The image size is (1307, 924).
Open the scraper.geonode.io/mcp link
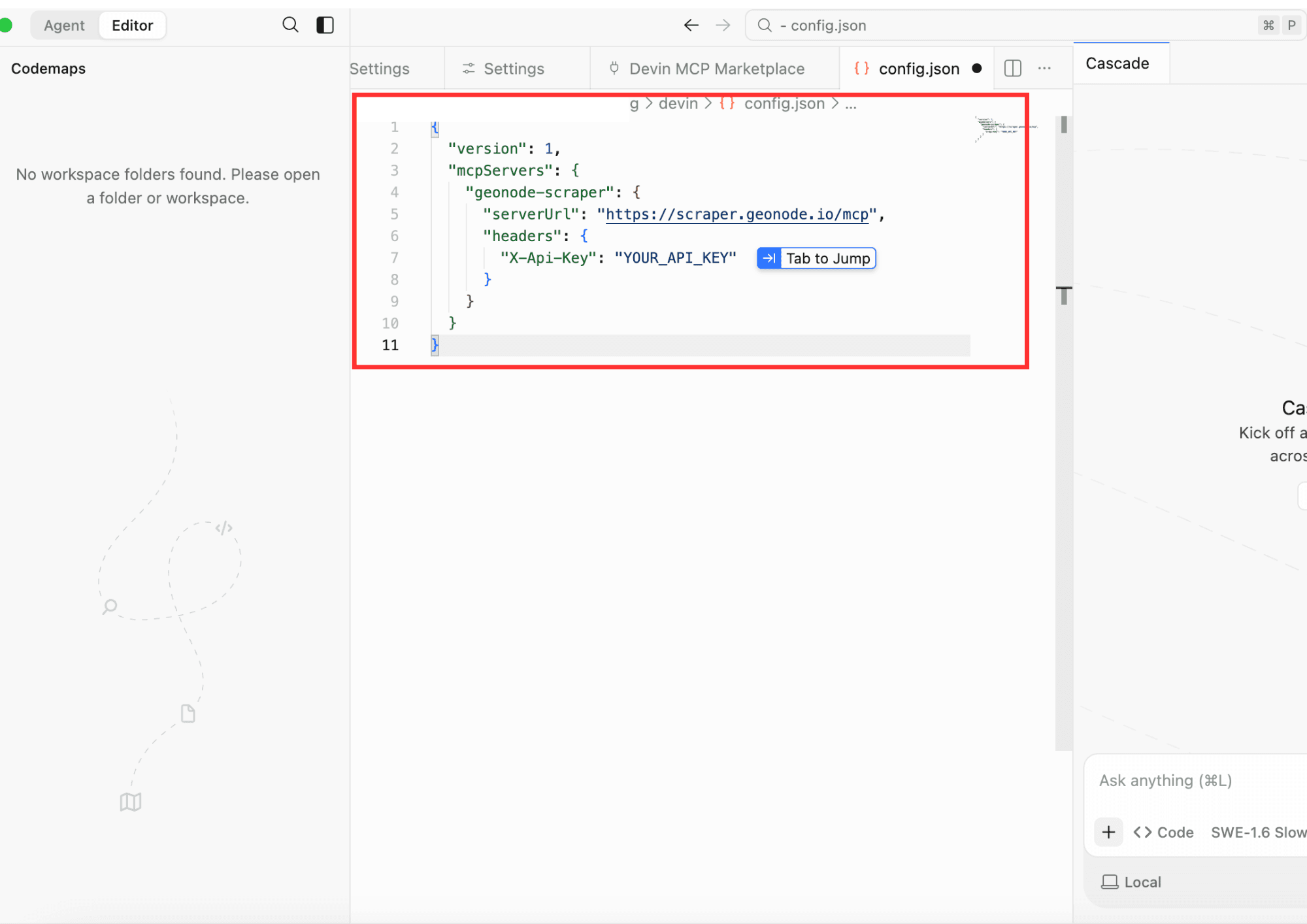coord(737,214)
